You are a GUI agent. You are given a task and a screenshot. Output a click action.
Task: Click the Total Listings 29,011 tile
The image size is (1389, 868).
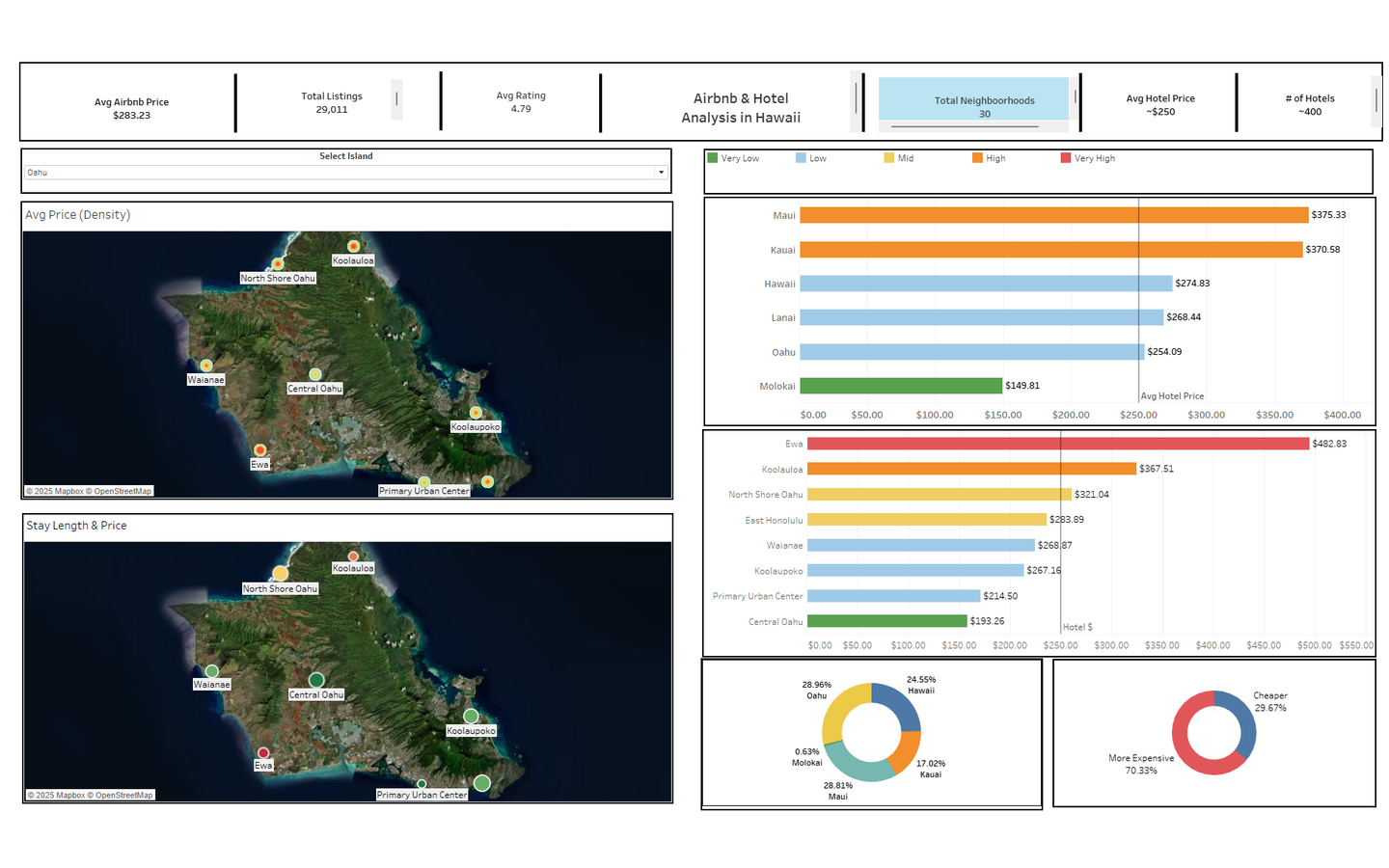pyautogui.click(x=332, y=102)
